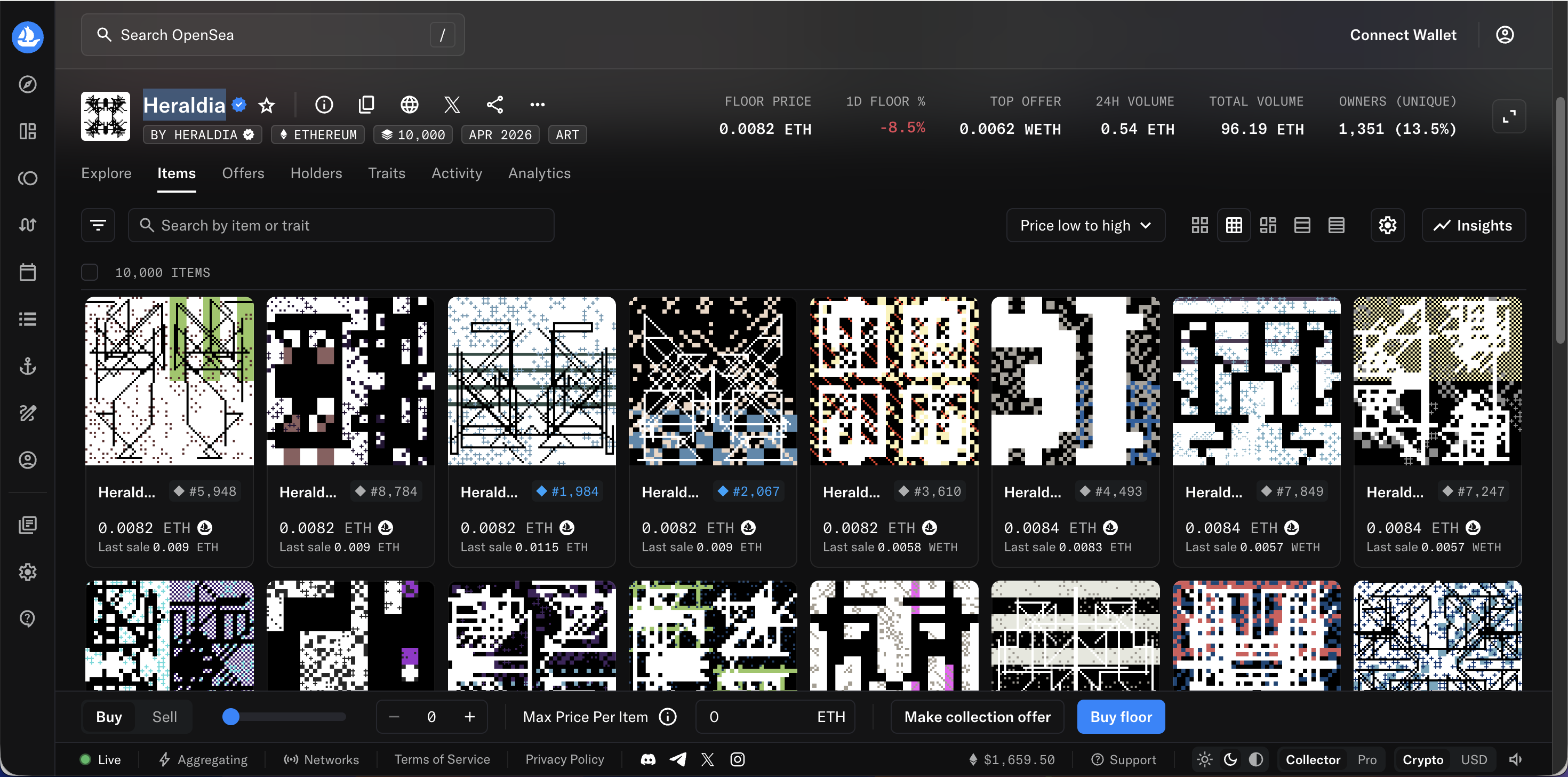Switch to compact grid view
Viewport: 1568px width, 777px height.
tap(1234, 225)
